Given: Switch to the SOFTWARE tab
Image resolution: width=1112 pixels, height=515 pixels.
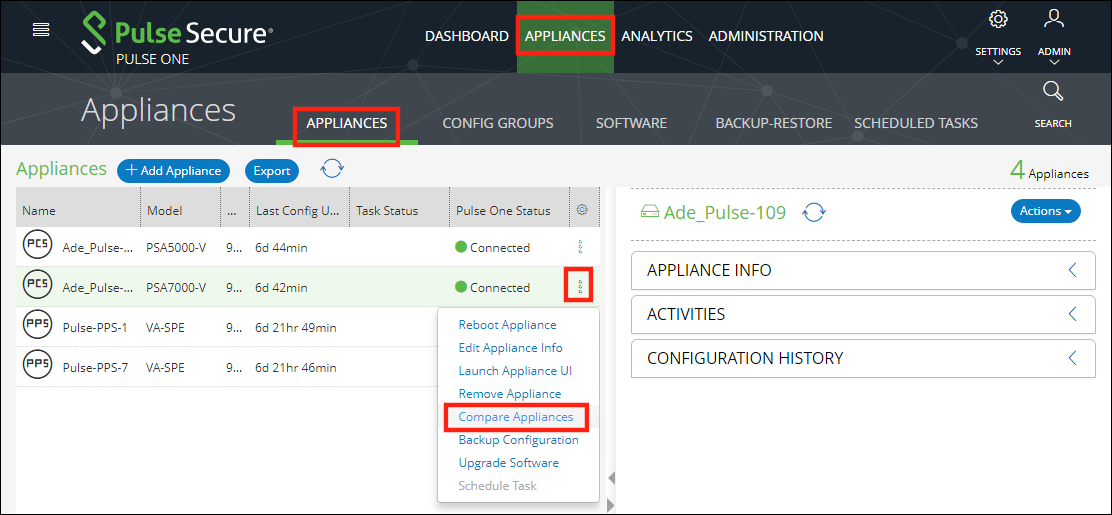Looking at the screenshot, I should coord(631,123).
